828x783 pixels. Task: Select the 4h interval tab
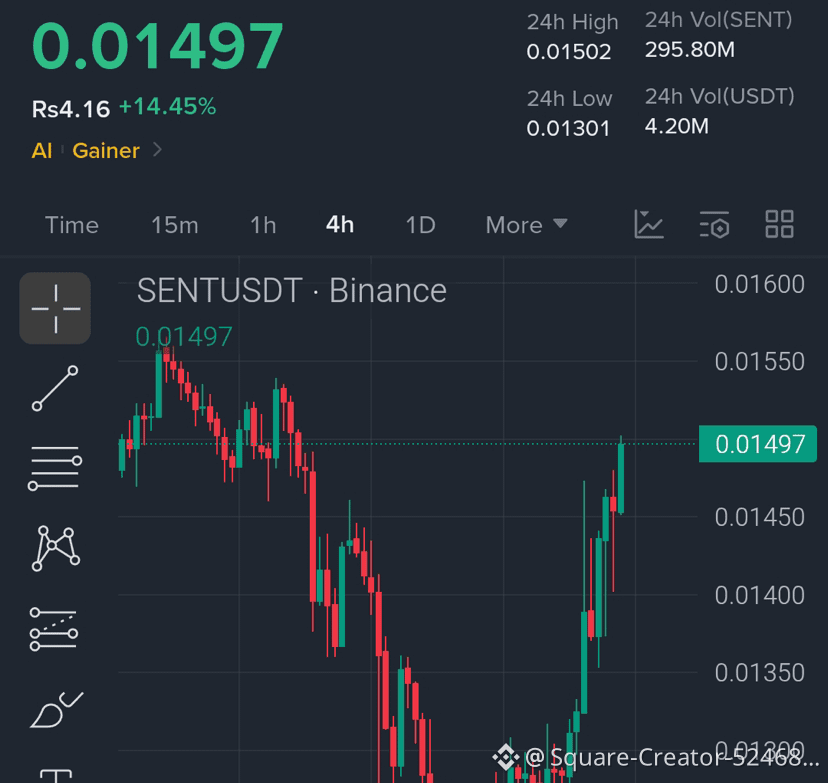[x=340, y=225]
